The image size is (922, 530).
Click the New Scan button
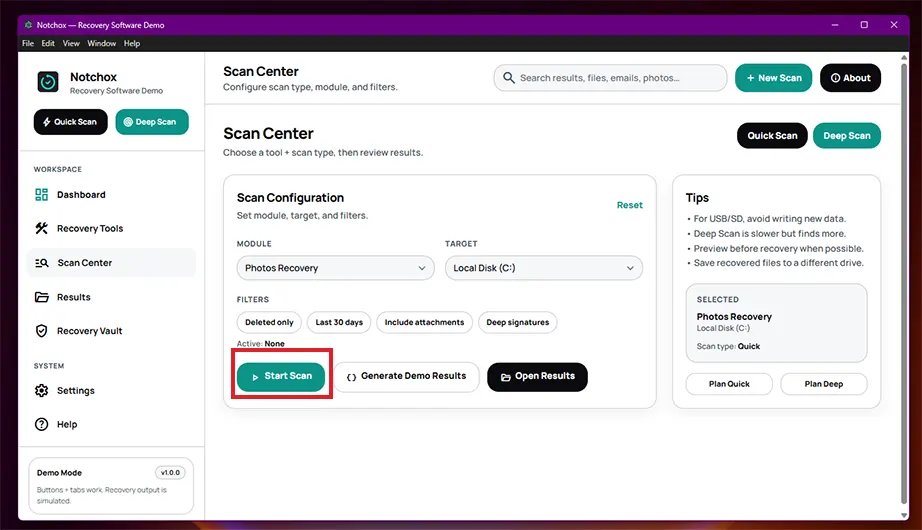coord(773,78)
